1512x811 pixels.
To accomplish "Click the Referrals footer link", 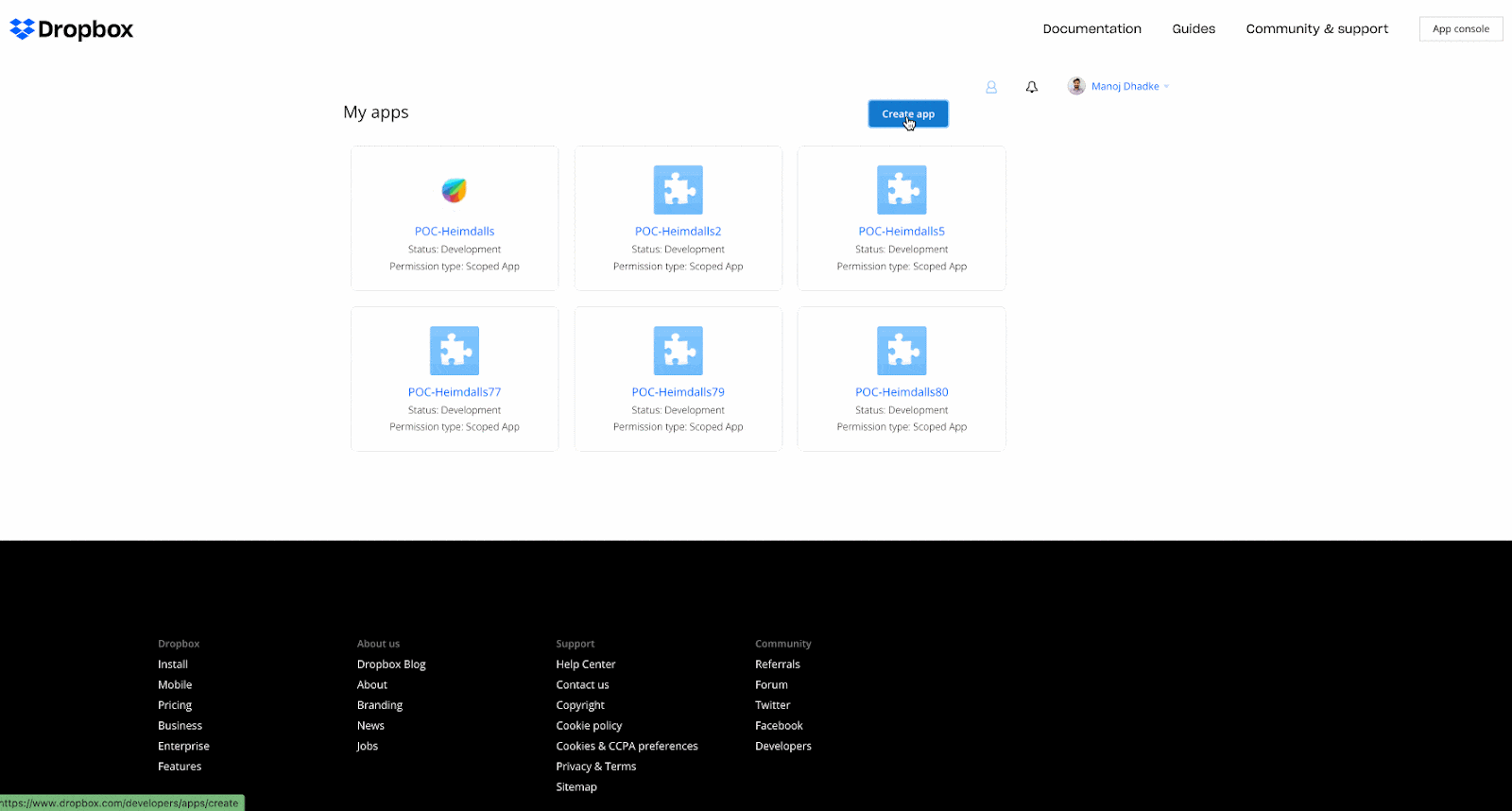I will (778, 664).
